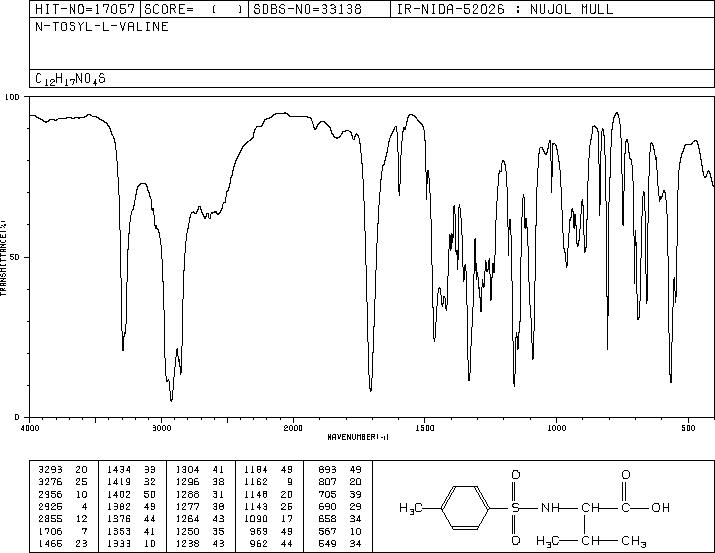
Task: Click the H3C group attached to the benzene ring
Action: point(411,508)
